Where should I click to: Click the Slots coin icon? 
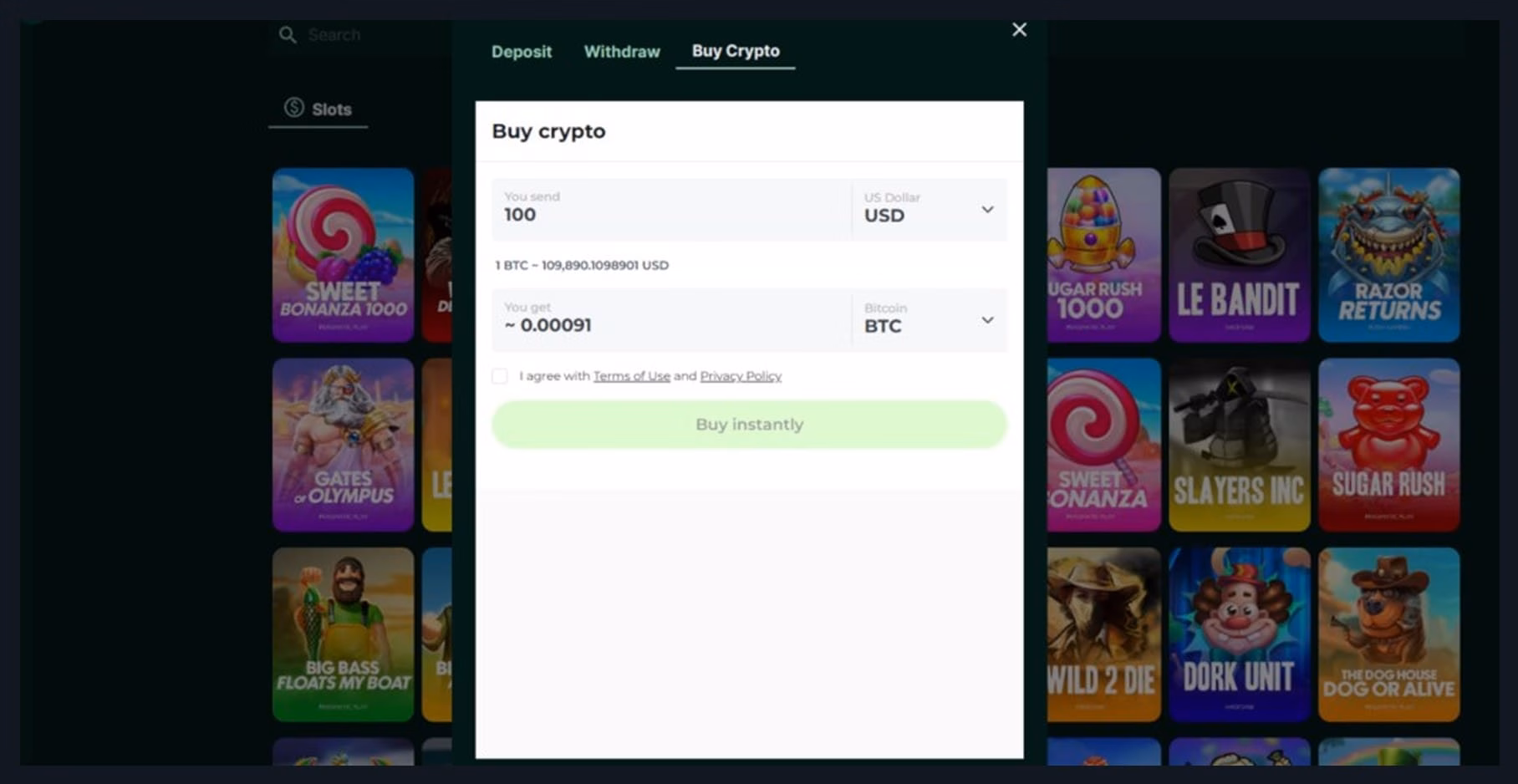pos(293,108)
